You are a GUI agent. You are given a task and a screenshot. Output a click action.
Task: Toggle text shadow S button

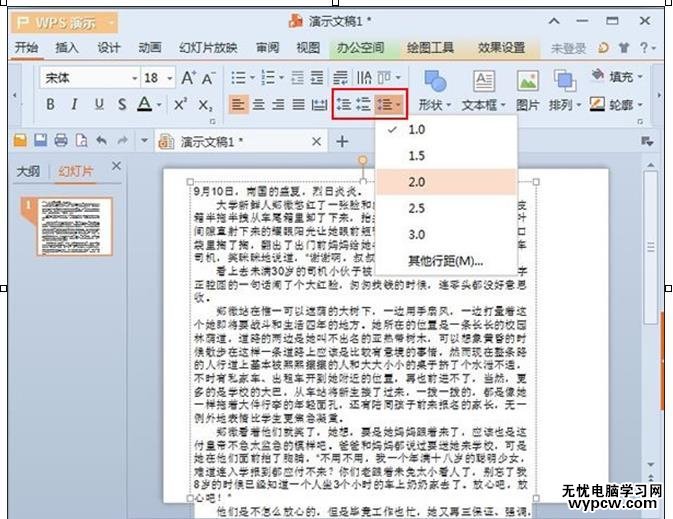[x=122, y=104]
